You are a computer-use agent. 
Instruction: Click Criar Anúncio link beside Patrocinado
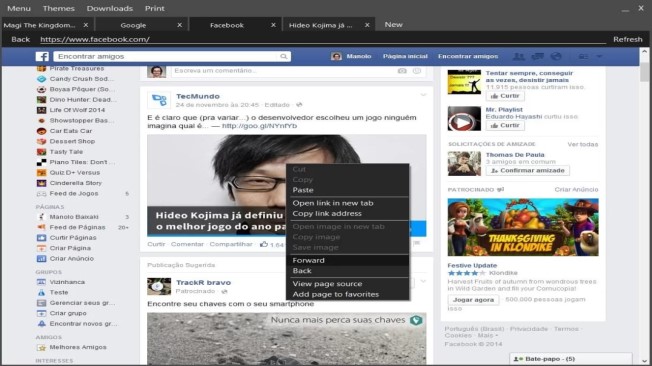click(x=576, y=189)
